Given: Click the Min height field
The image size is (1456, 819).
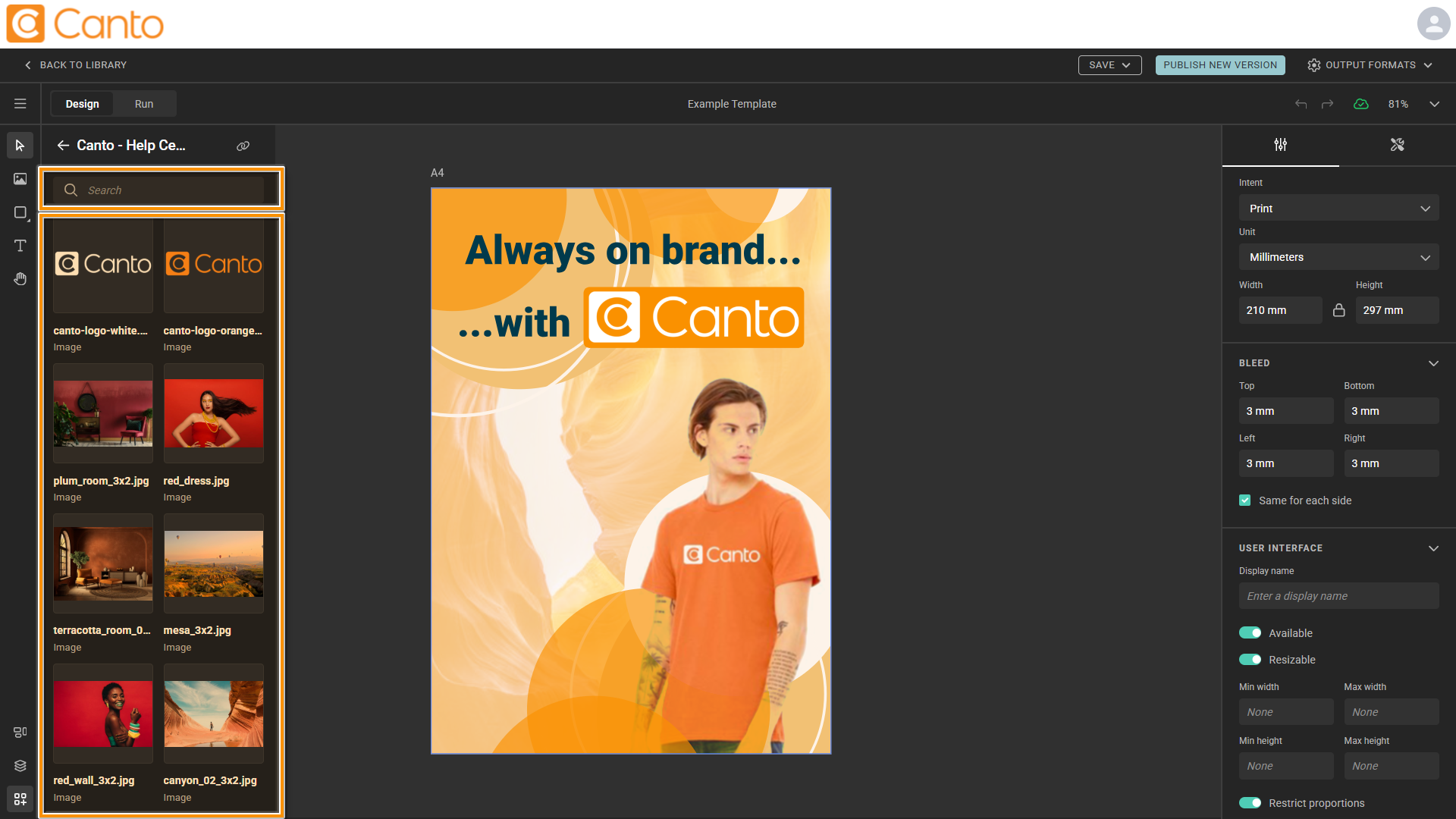Looking at the screenshot, I should pyautogui.click(x=1285, y=766).
